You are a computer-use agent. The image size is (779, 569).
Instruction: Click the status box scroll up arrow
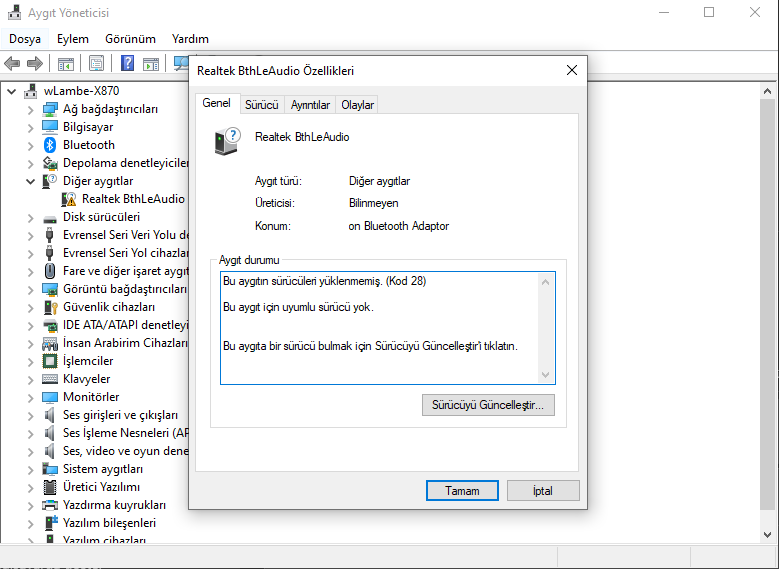tap(545, 282)
